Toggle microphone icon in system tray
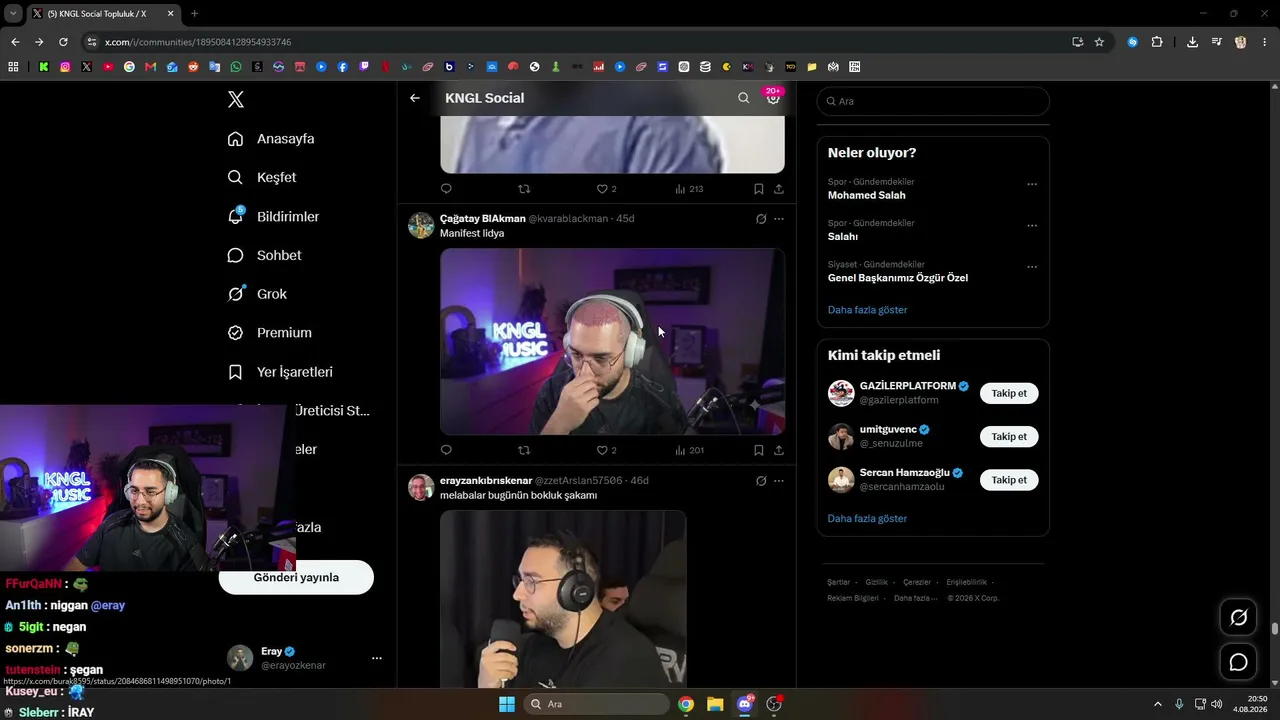The image size is (1280, 720). pyautogui.click(x=1179, y=704)
